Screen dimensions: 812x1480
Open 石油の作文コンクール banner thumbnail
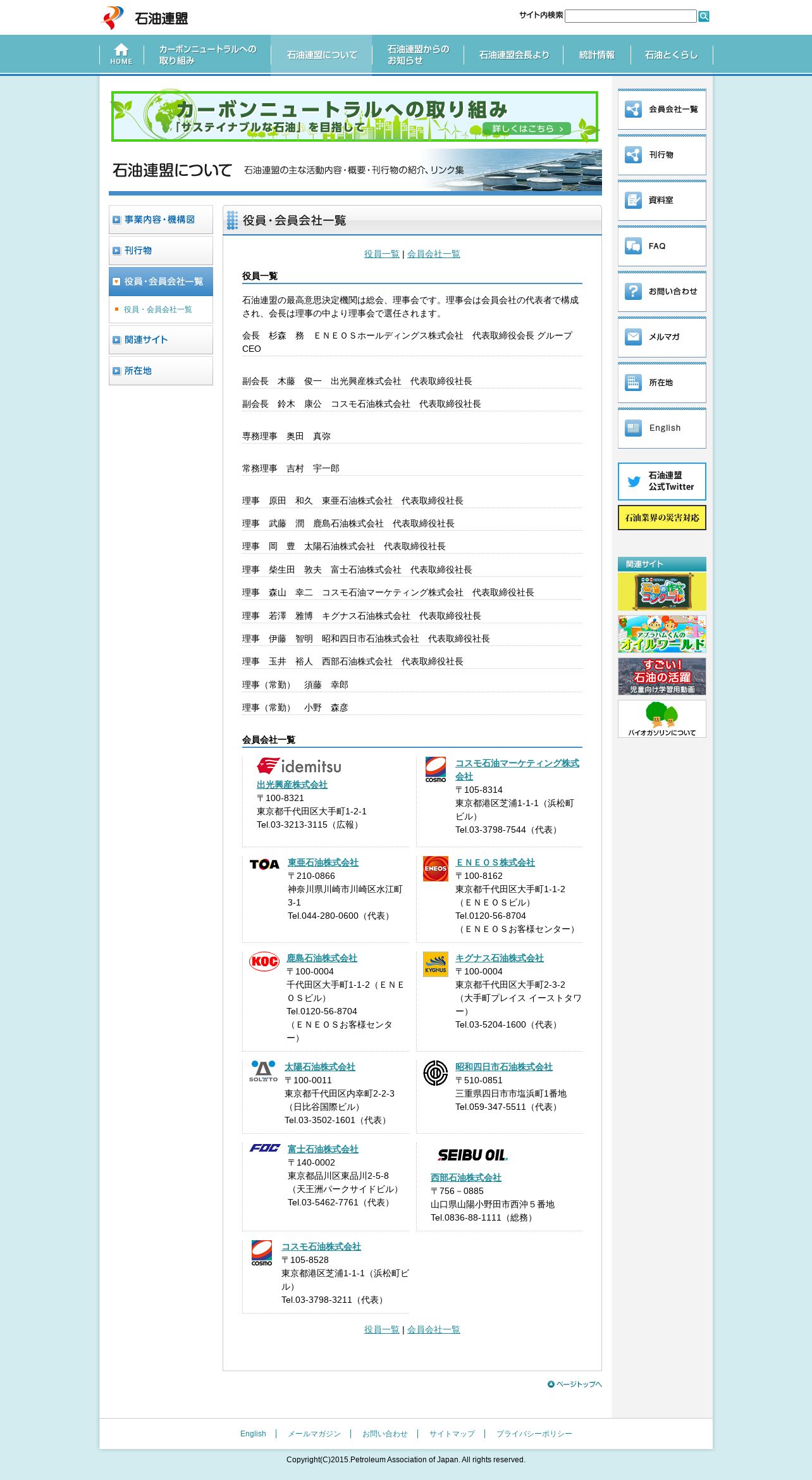pos(662,592)
